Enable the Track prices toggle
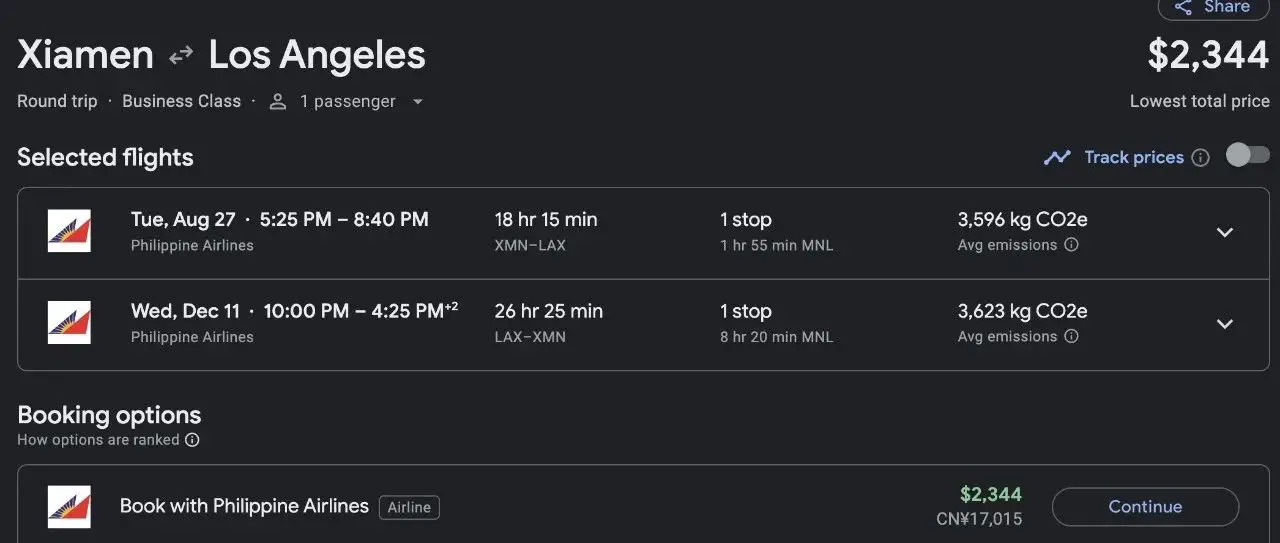The width and height of the screenshot is (1280, 543). click(x=1247, y=155)
